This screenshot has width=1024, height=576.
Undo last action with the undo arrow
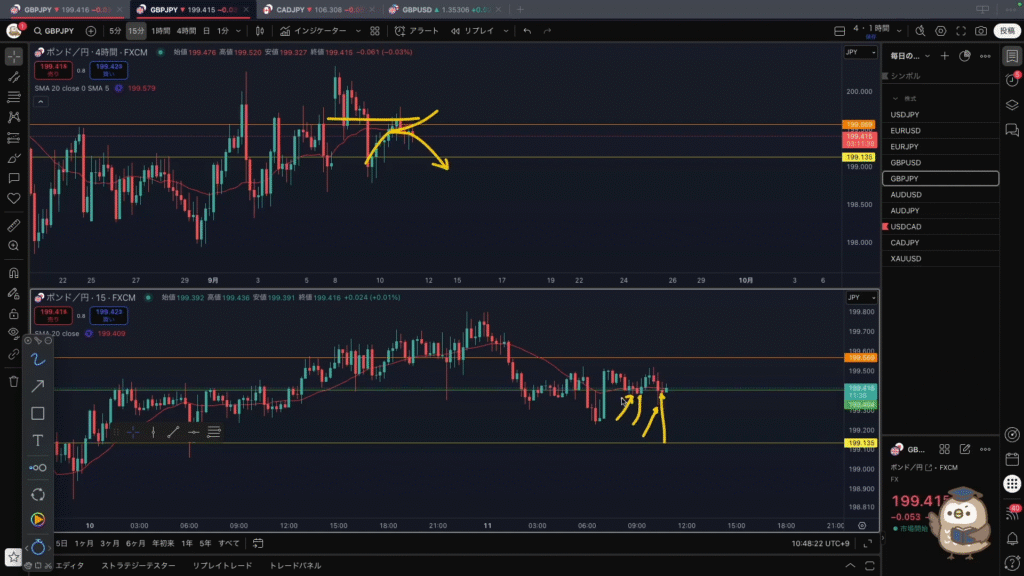[x=527, y=31]
